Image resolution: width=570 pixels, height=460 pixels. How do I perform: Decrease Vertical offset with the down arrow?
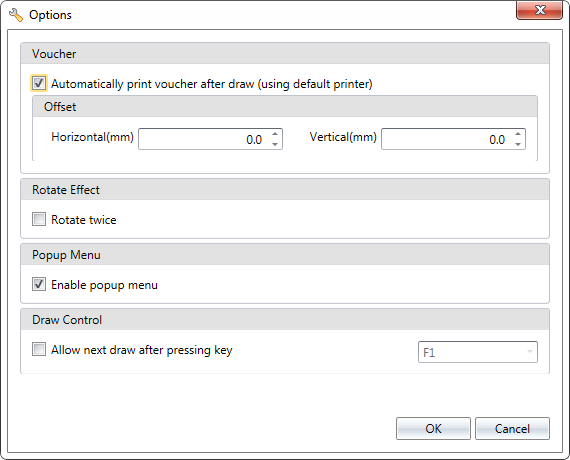coord(518,144)
